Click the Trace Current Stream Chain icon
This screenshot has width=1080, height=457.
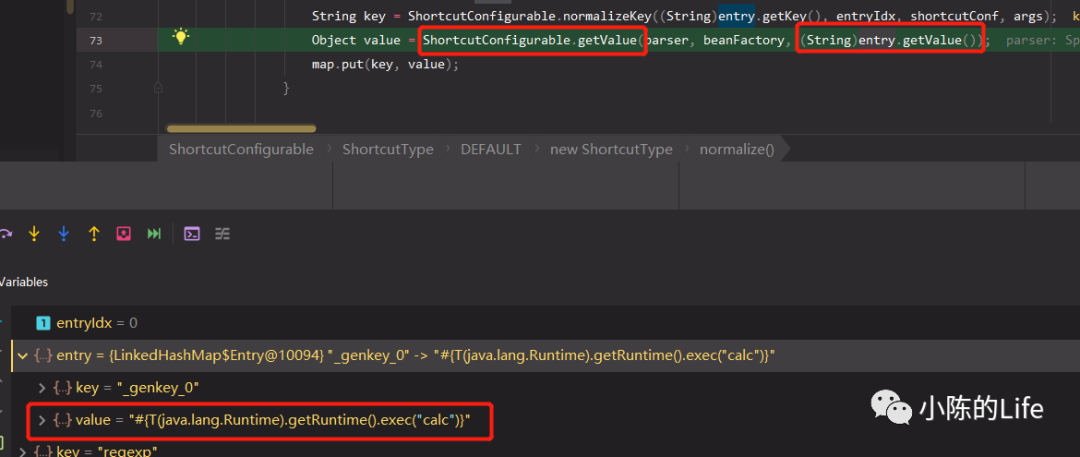[x=222, y=234]
